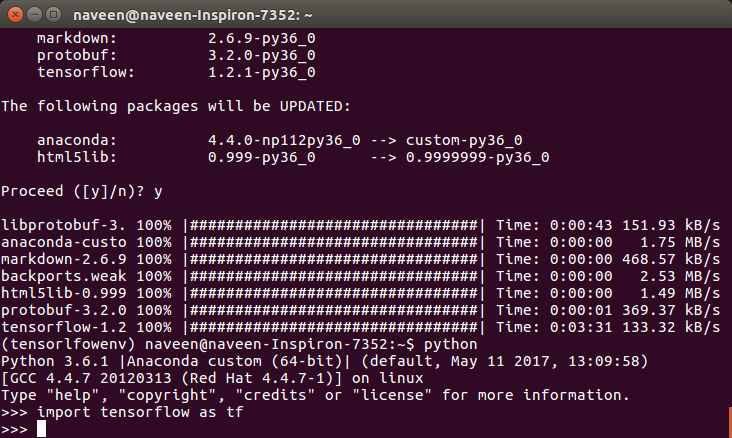Maximize the terminal window

[x=54, y=15]
